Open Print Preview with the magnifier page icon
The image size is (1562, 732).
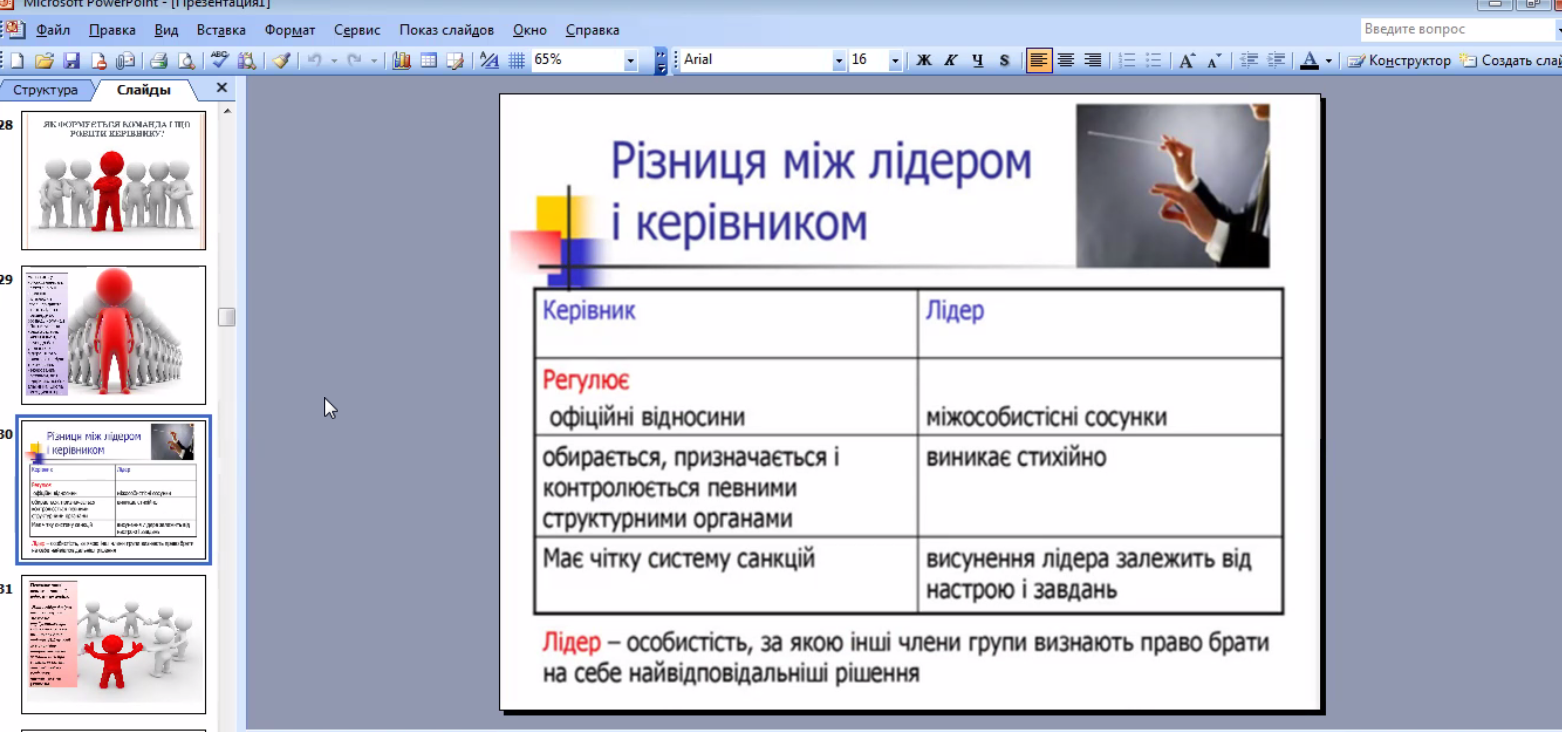point(186,61)
